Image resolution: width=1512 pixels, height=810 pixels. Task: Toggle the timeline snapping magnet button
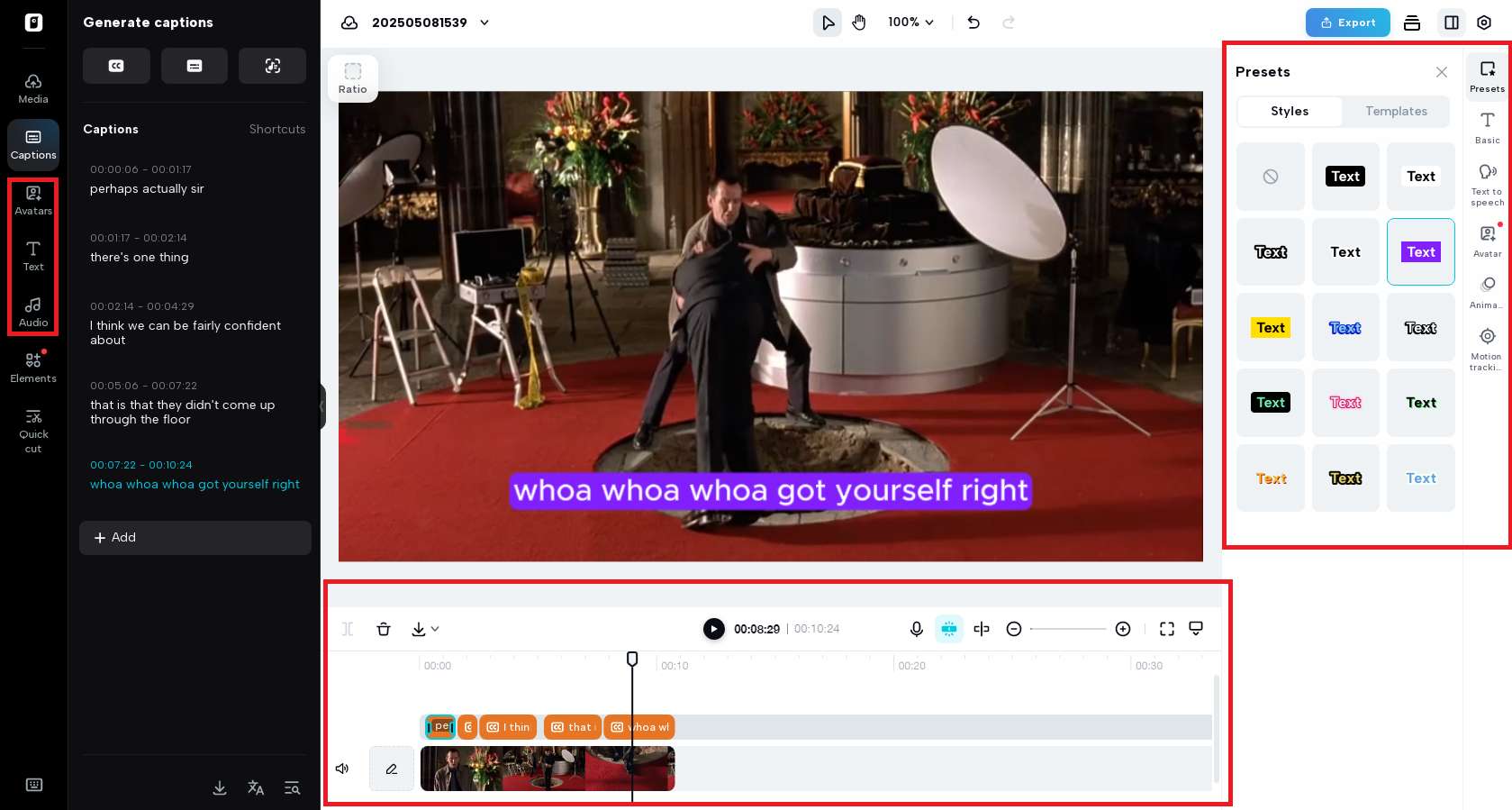(x=949, y=629)
